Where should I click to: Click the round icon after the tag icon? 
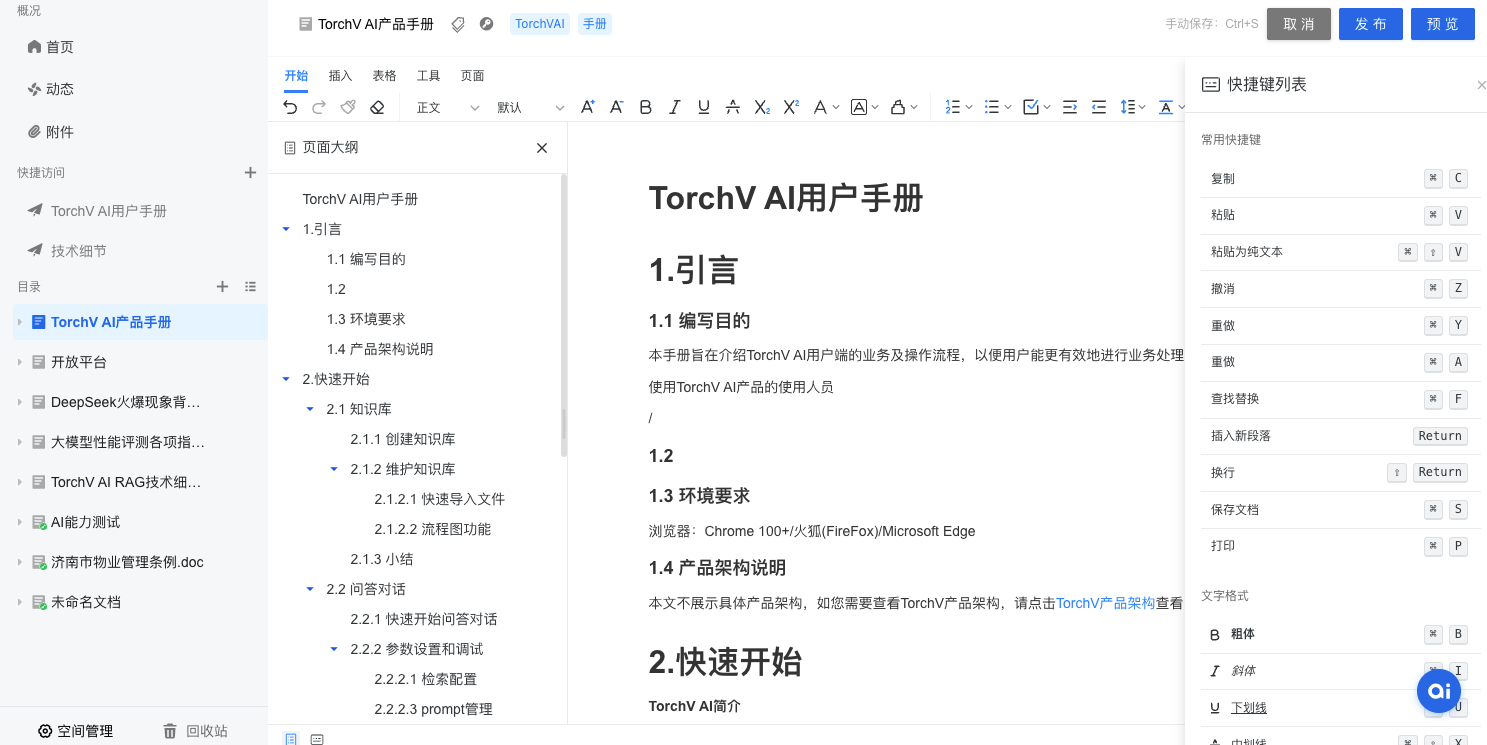click(487, 24)
